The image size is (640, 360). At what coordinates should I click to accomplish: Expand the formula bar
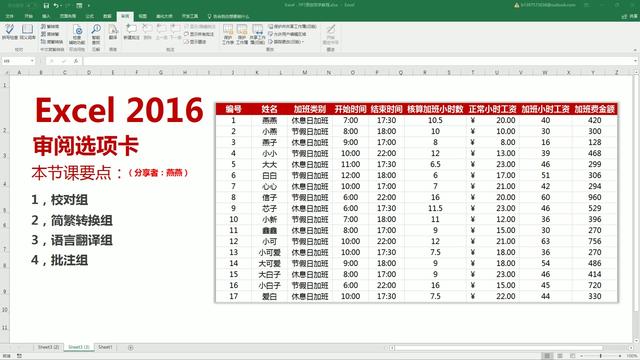coord(636,61)
